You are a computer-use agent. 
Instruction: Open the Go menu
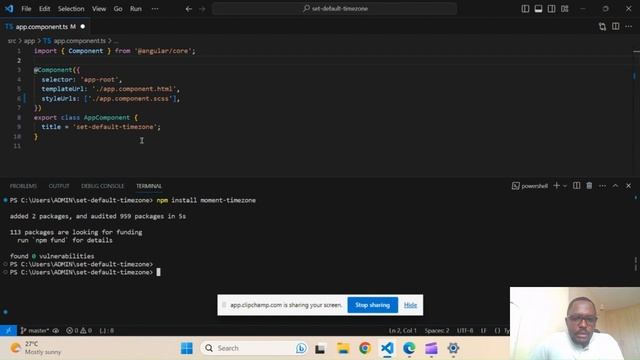[x=118, y=9]
